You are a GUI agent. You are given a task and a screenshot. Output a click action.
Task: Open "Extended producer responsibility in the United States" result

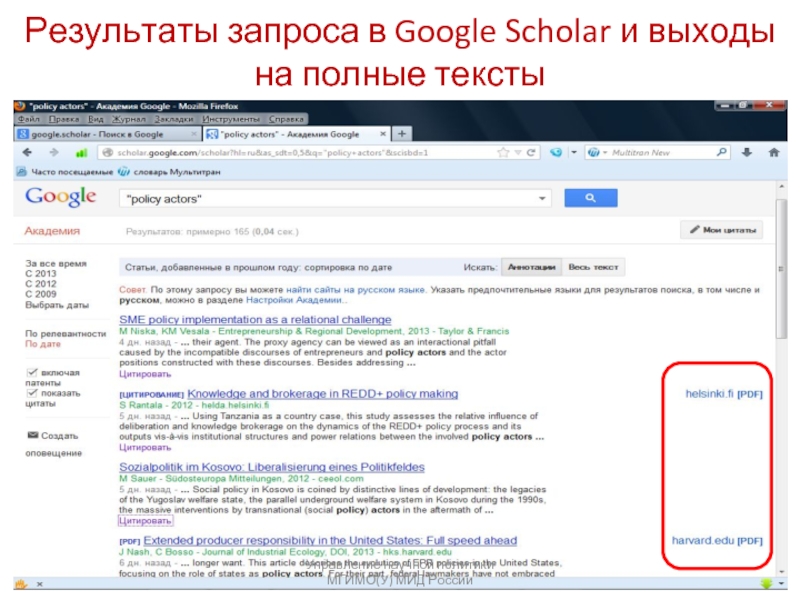[330, 540]
